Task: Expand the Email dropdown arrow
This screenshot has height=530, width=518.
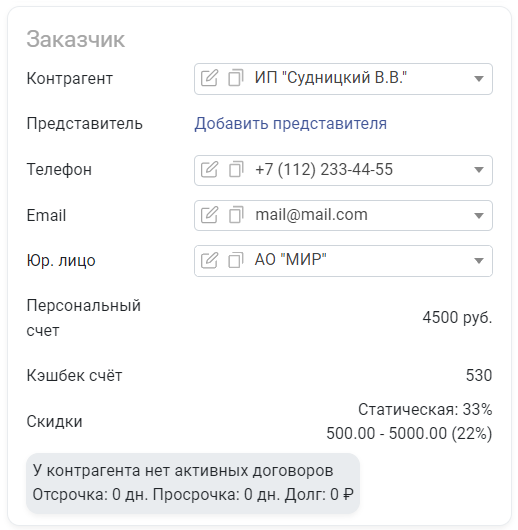Action: tap(478, 216)
